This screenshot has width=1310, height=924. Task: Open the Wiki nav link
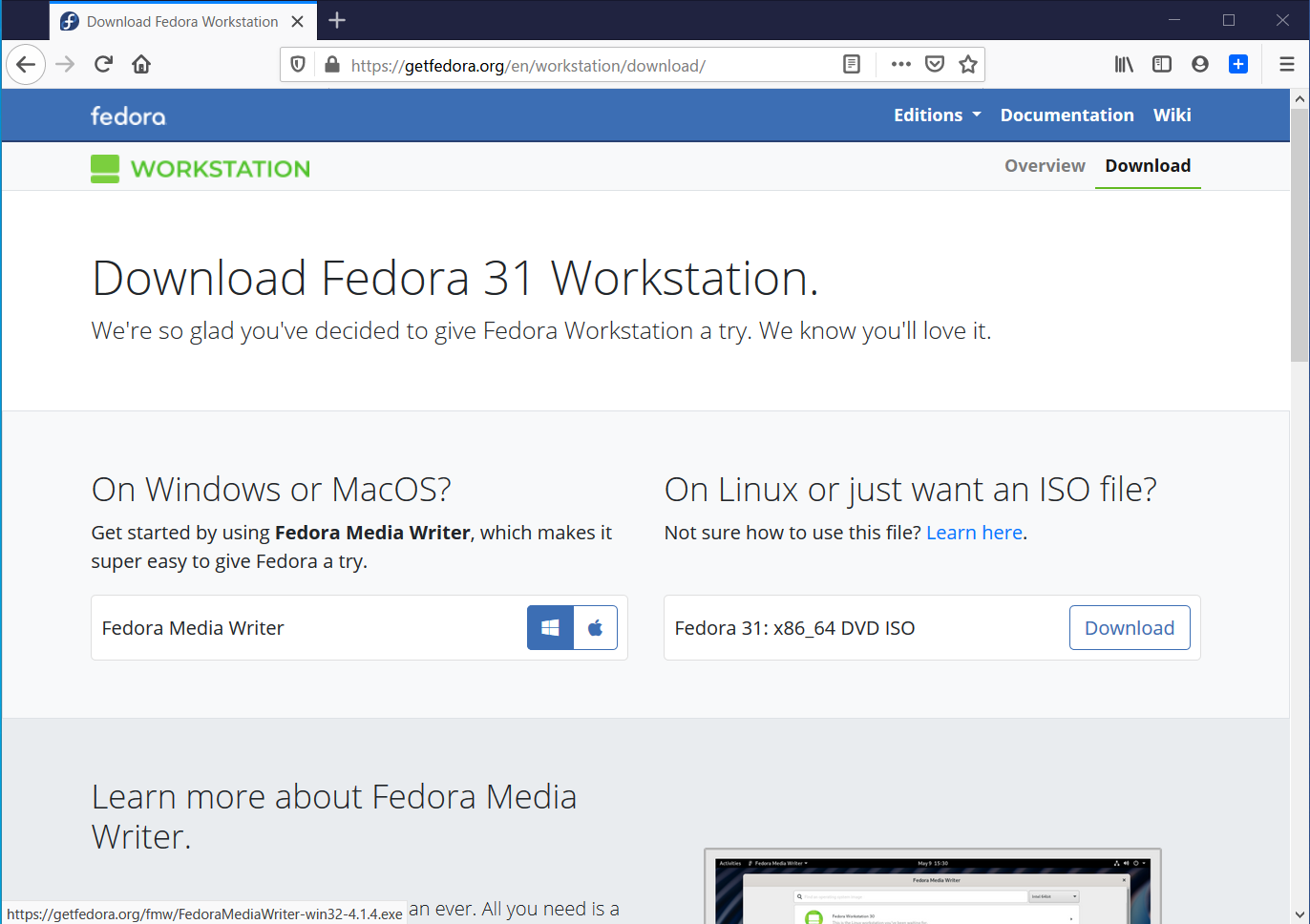click(x=1172, y=115)
